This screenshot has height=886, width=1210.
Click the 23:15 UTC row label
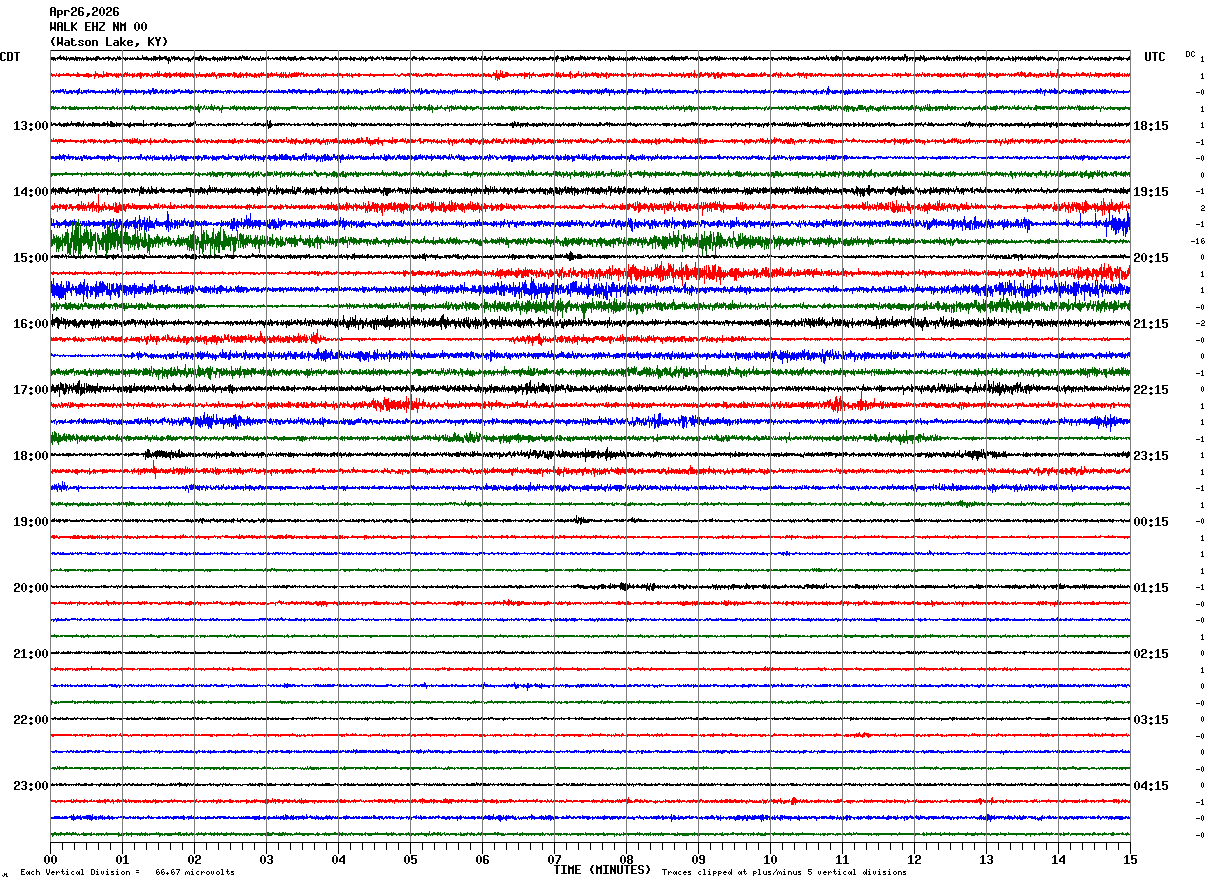[1151, 456]
